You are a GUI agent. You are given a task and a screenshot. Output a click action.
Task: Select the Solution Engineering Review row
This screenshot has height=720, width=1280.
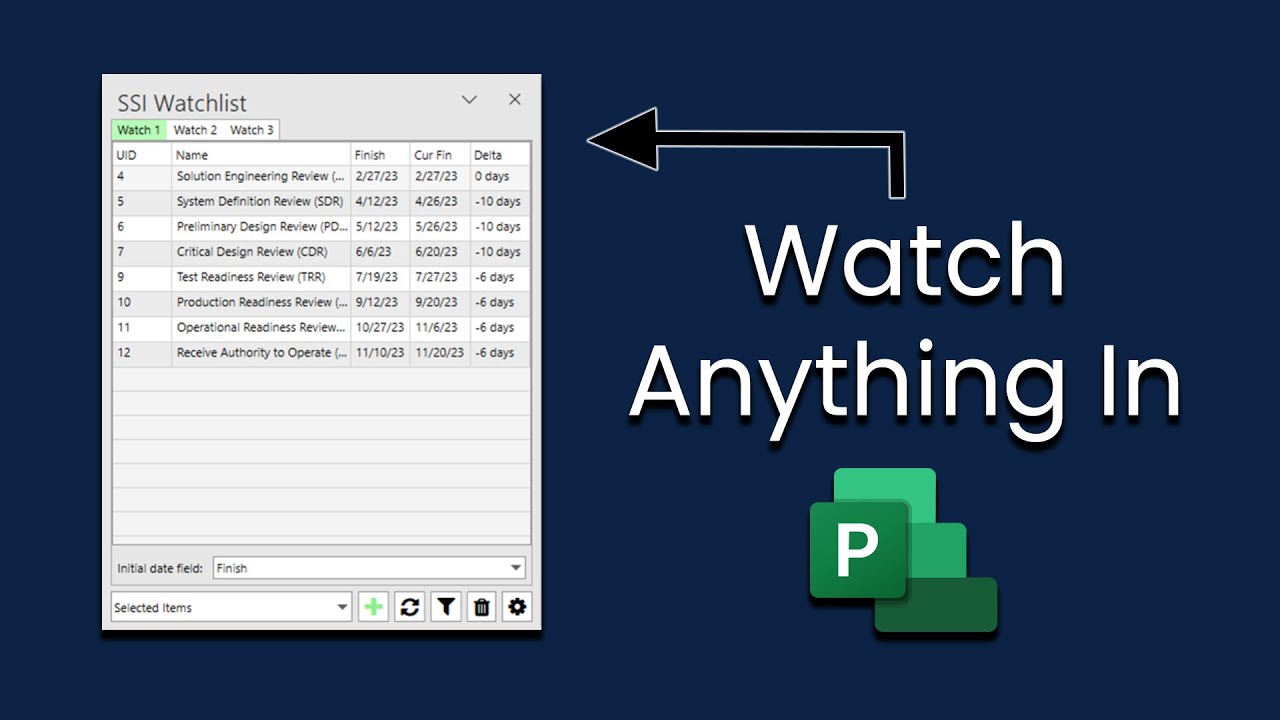[x=321, y=177]
